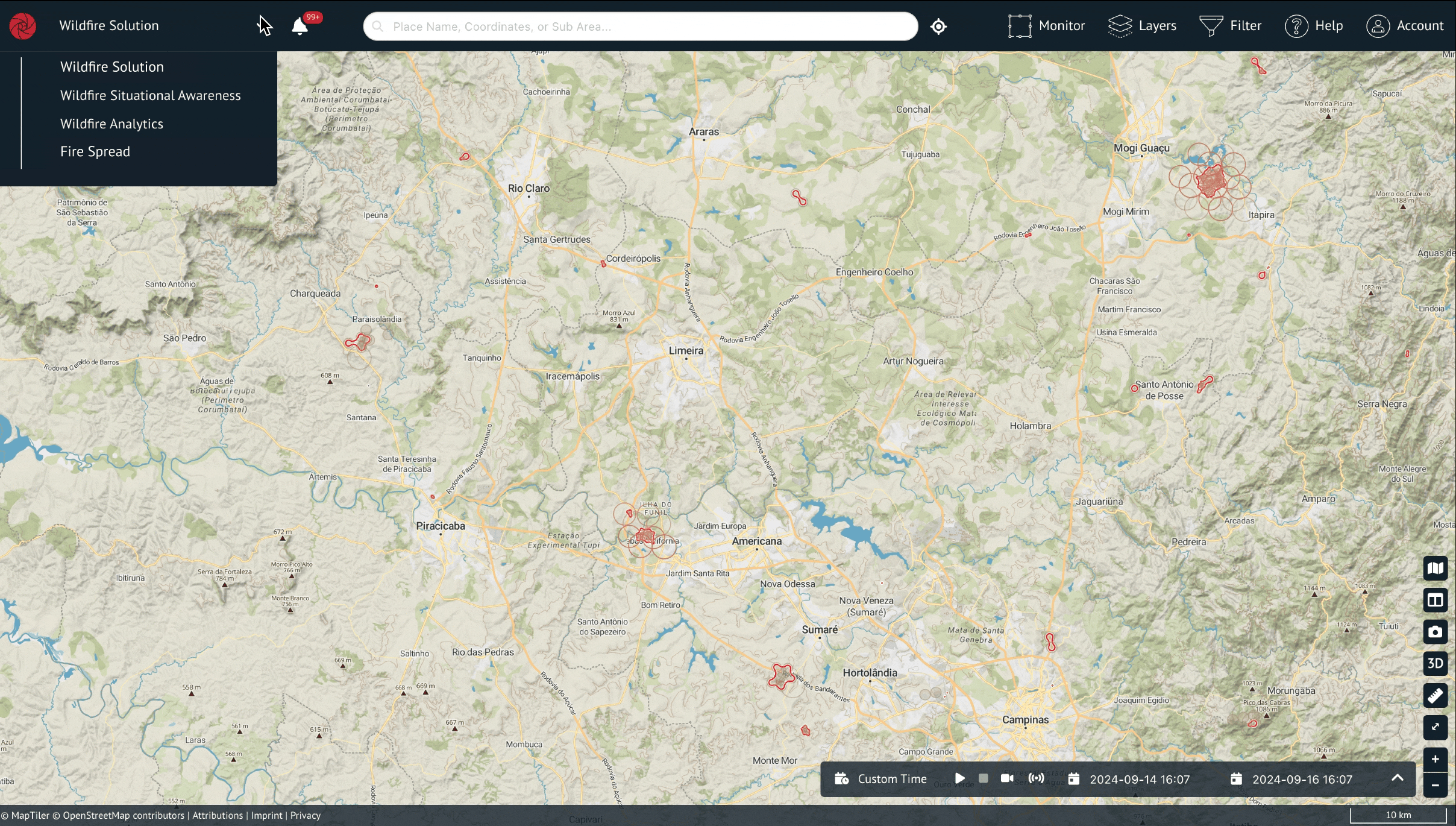The width and height of the screenshot is (1456, 826).
Task: Open the Filter options
Action: click(x=1230, y=26)
